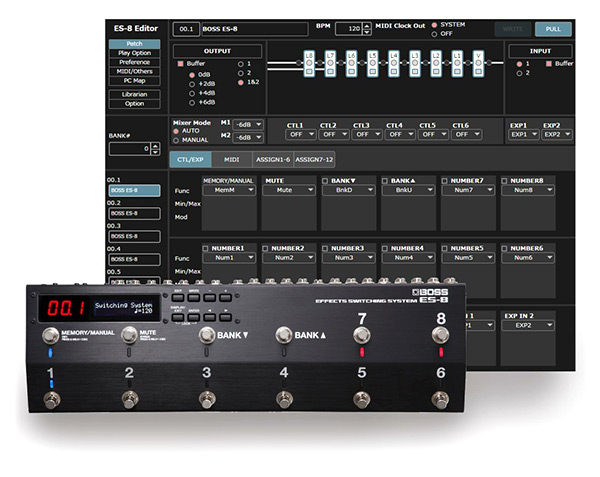Select MANUAL mixer mode

point(176,140)
